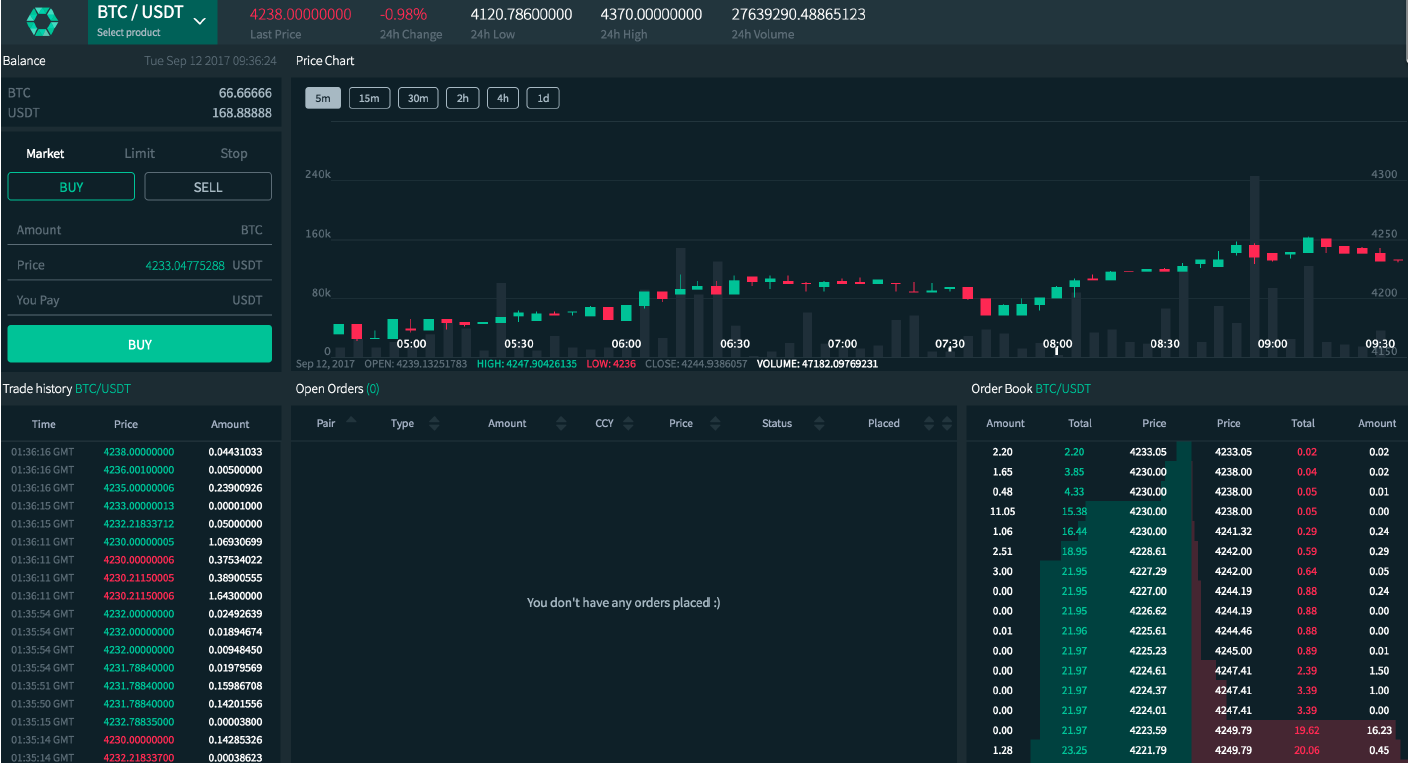Click bid price 4228.61 in order book

1148,551
